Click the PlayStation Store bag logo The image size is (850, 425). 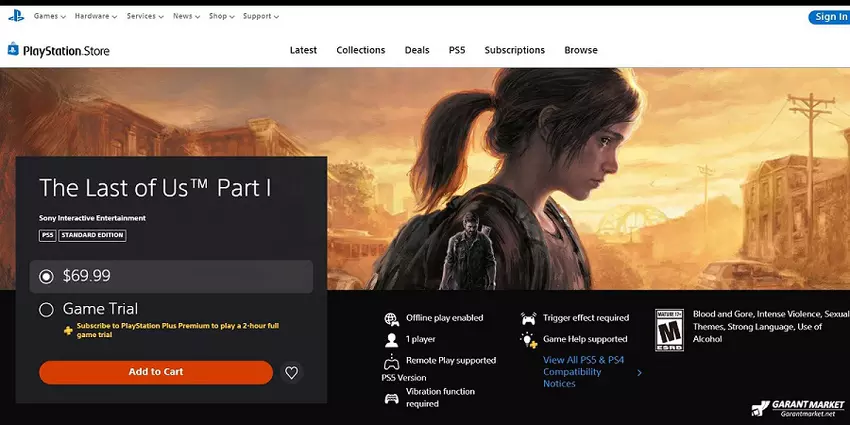(13, 49)
